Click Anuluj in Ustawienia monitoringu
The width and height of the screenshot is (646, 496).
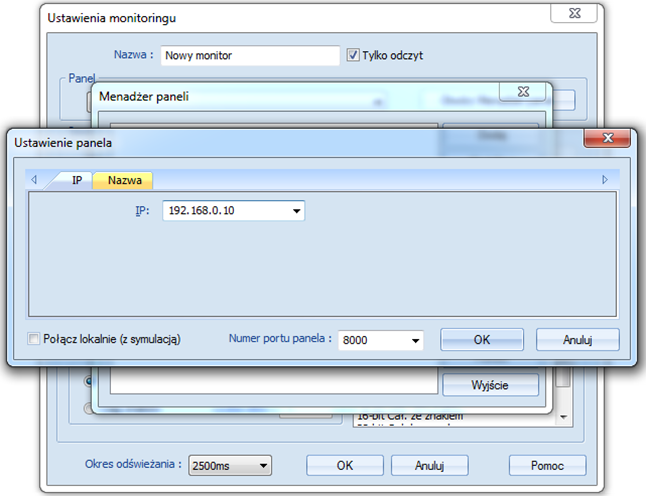coord(430,466)
